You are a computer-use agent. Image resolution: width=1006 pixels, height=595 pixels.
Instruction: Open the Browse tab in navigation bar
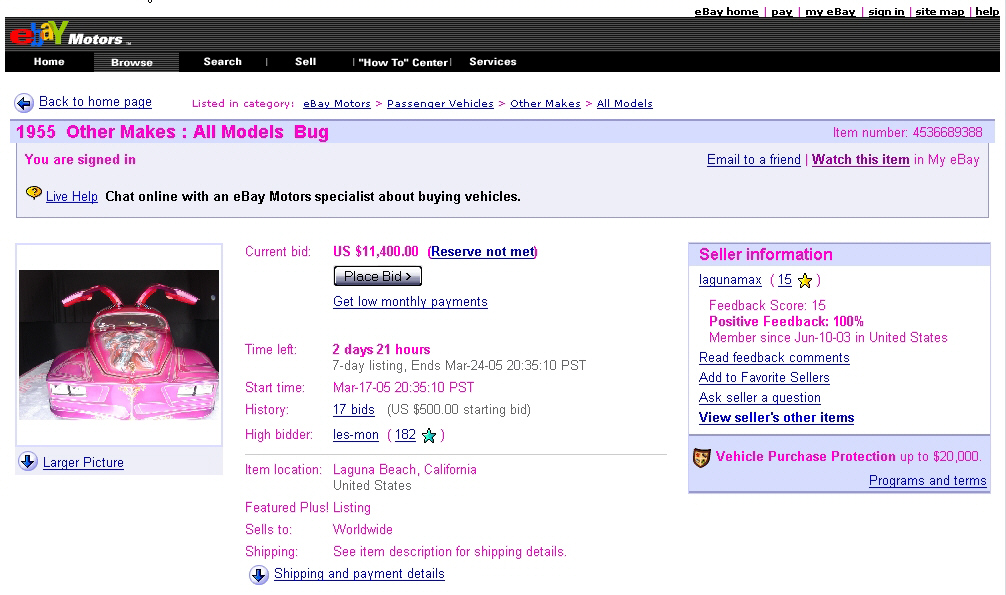[x=132, y=62]
